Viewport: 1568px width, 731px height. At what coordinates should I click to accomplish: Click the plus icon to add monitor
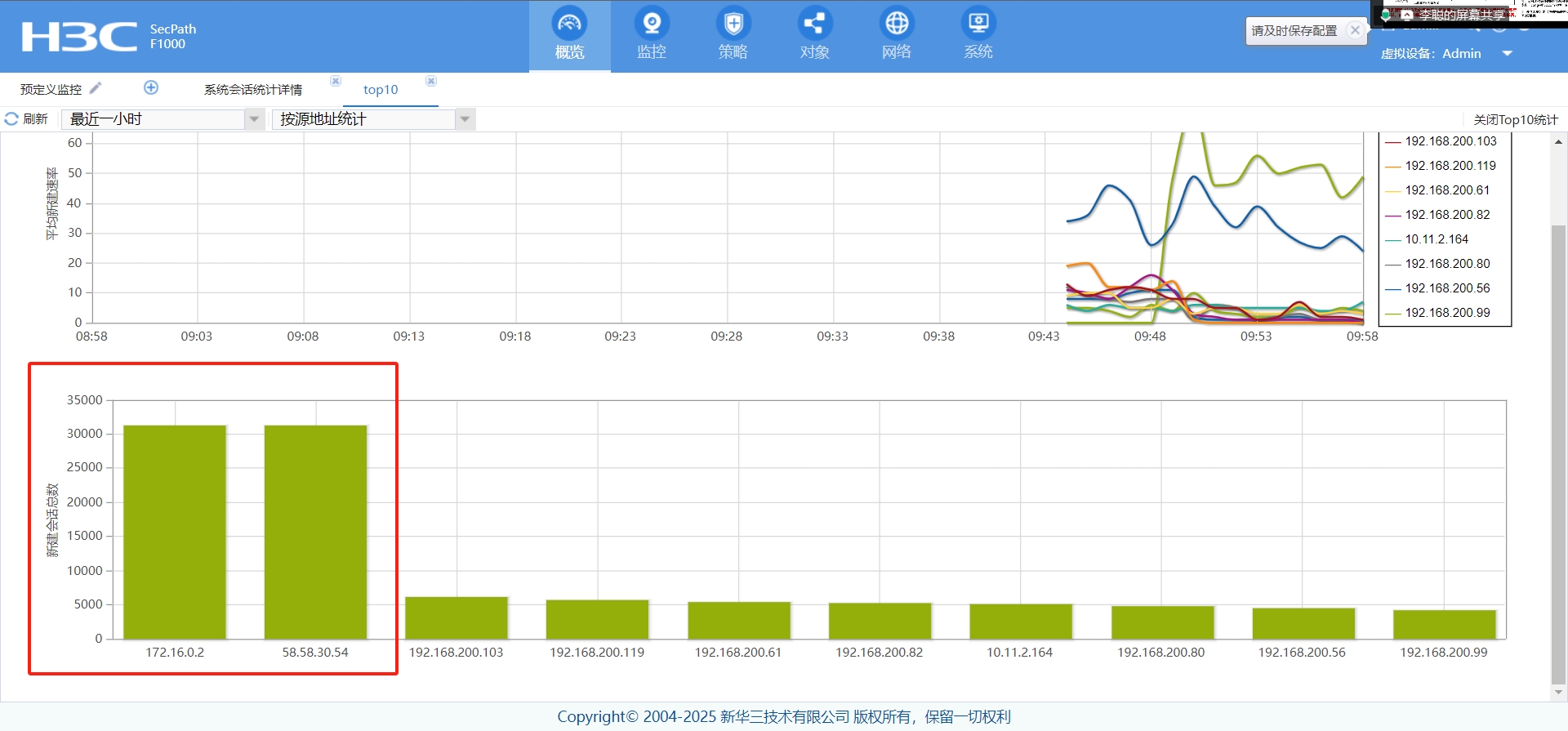(151, 87)
